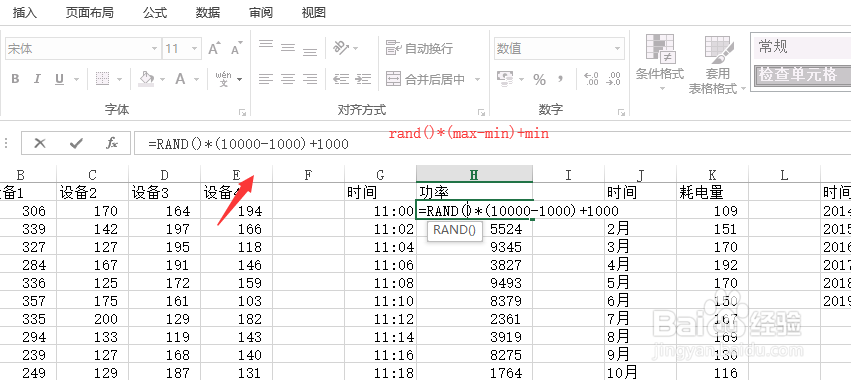
Task: Click the font color A icon
Action: click(180, 79)
